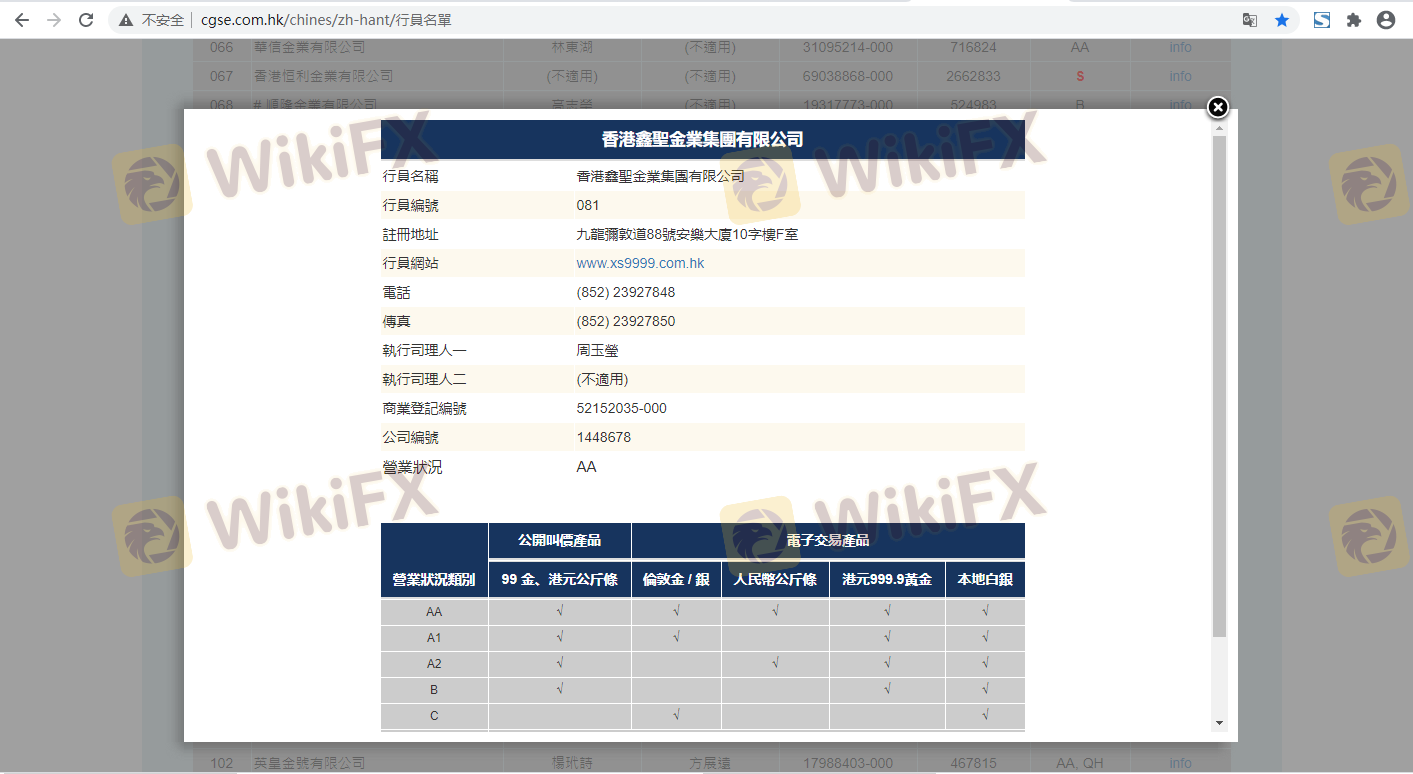Click the not-secure warning triangle icon
The width and height of the screenshot is (1413, 774).
(126, 20)
